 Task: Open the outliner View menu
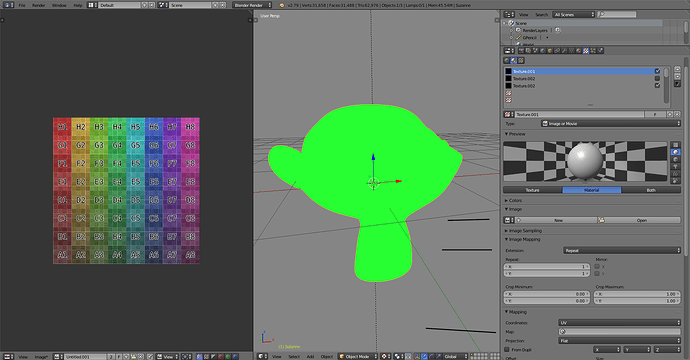pyautogui.click(x=523, y=15)
